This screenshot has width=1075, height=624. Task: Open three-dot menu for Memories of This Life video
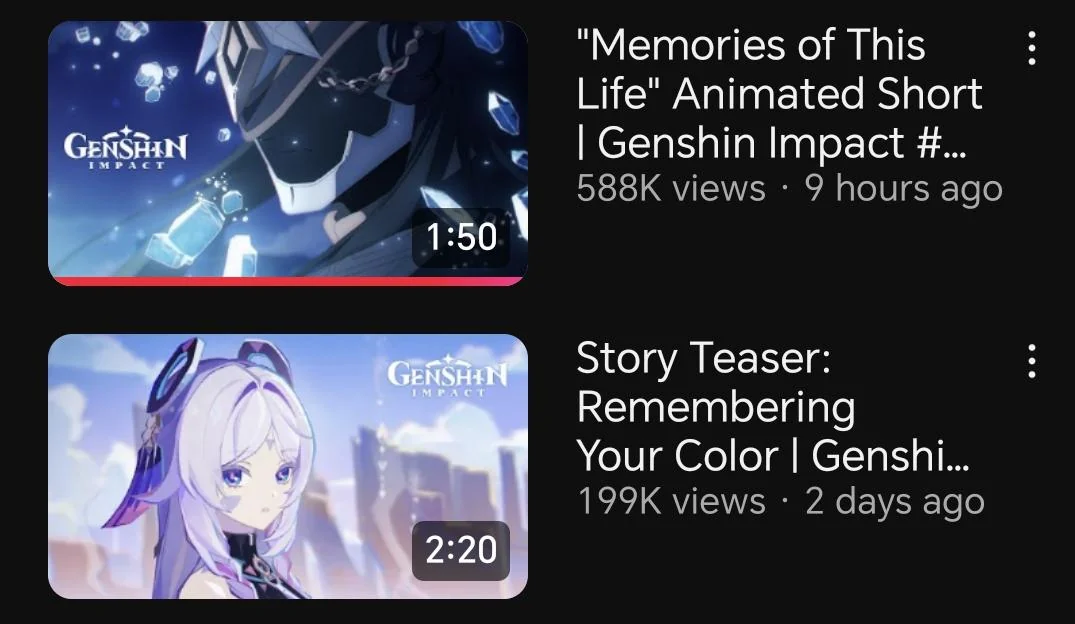pyautogui.click(x=1031, y=48)
